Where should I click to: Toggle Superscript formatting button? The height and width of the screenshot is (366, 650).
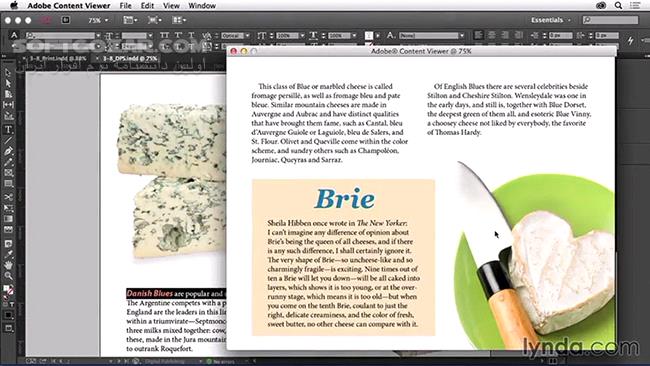click(x=191, y=36)
